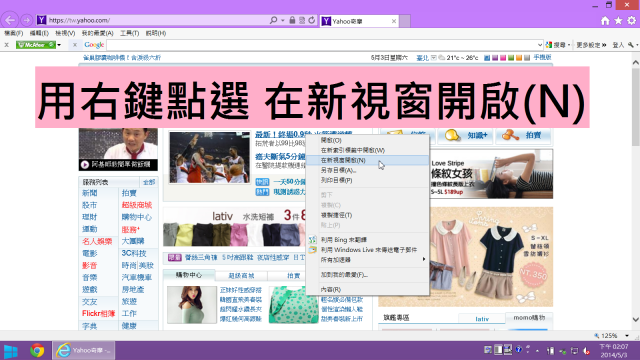Click the page scrollbar down arrow
Viewport: 640px width, 360px height.
click(636, 319)
